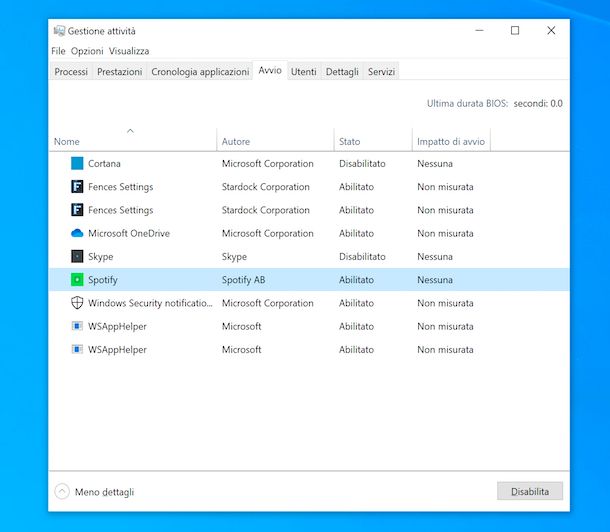Click the Microsoft OneDrive cloud icon
610x532 pixels.
[x=77, y=233]
